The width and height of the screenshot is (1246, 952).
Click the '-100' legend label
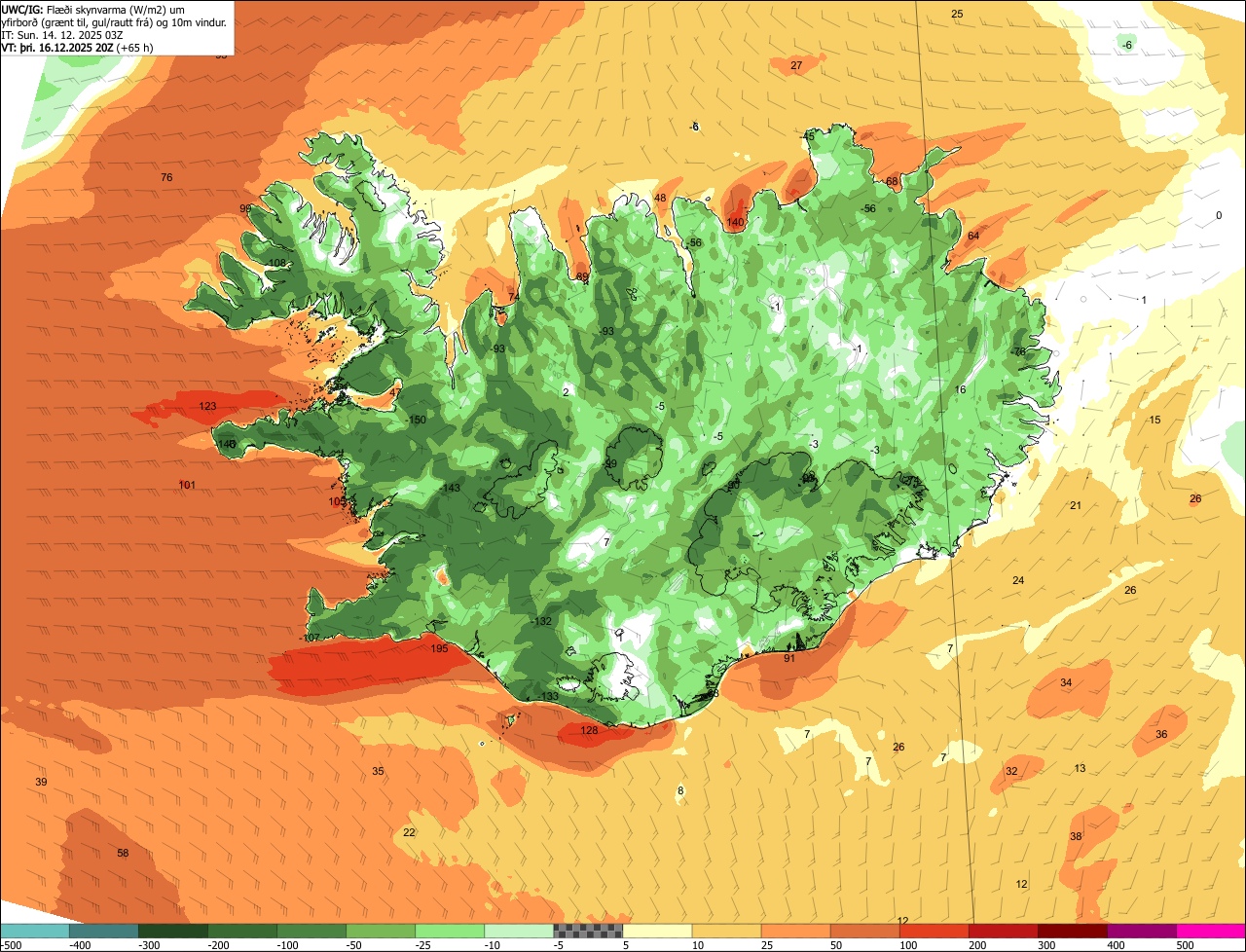tap(287, 945)
